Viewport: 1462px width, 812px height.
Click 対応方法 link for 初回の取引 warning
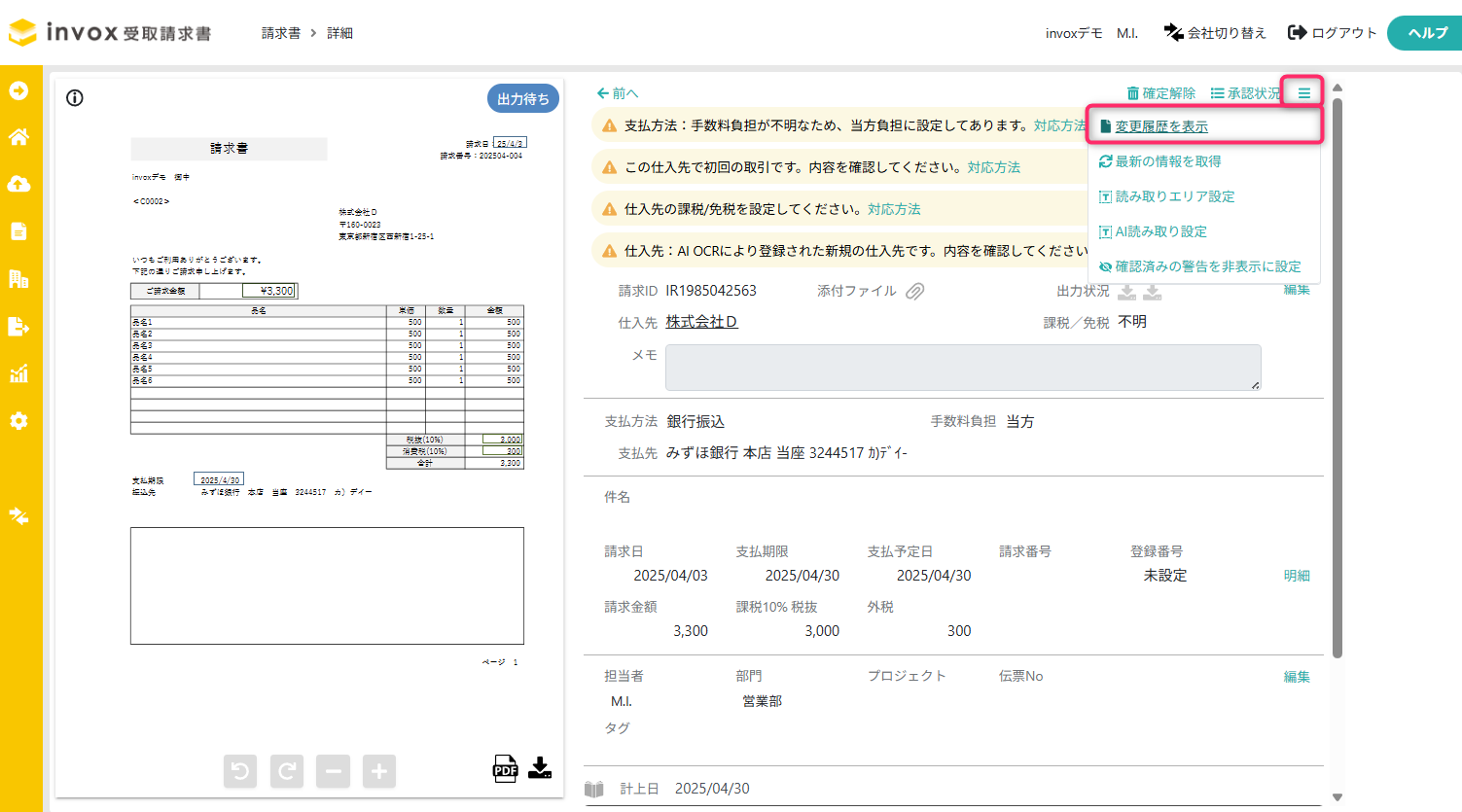click(x=994, y=167)
